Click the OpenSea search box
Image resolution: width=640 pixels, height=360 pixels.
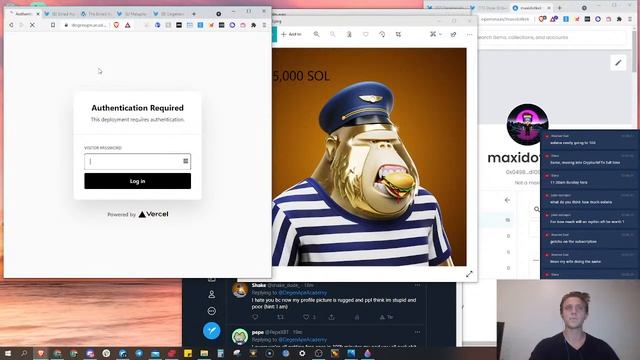[x=551, y=37]
